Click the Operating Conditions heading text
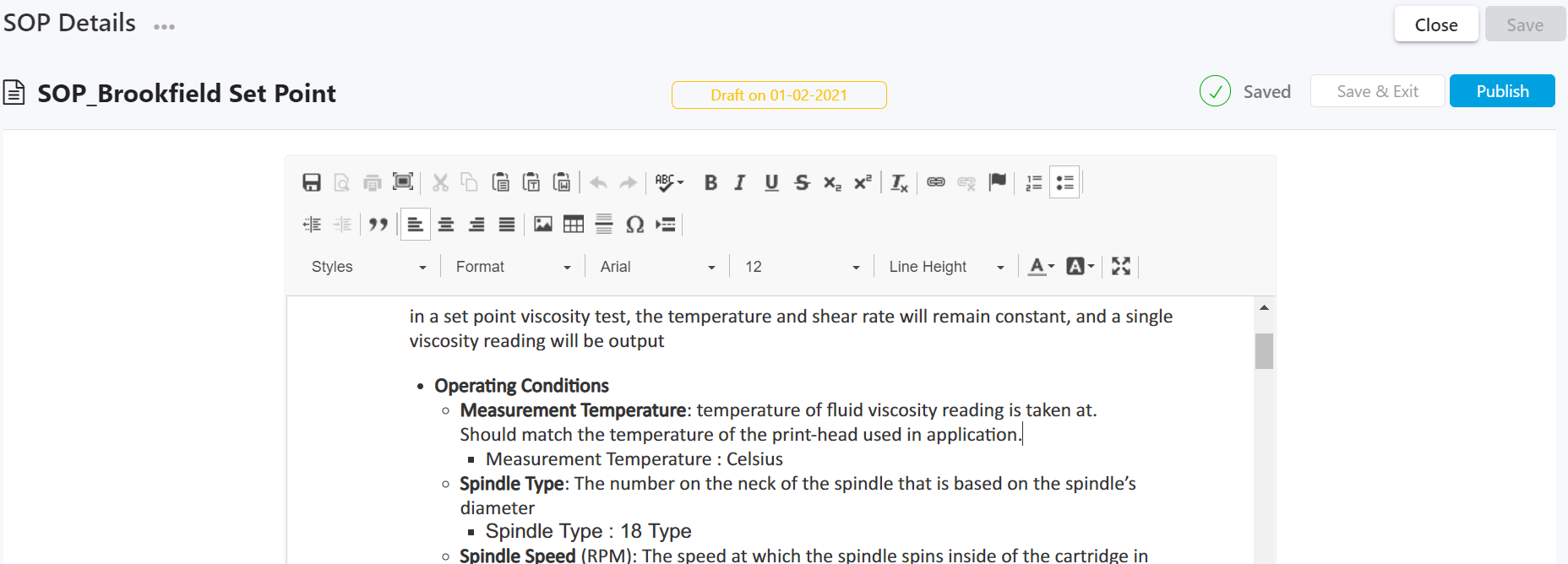This screenshot has width=1568, height=564. click(x=521, y=386)
